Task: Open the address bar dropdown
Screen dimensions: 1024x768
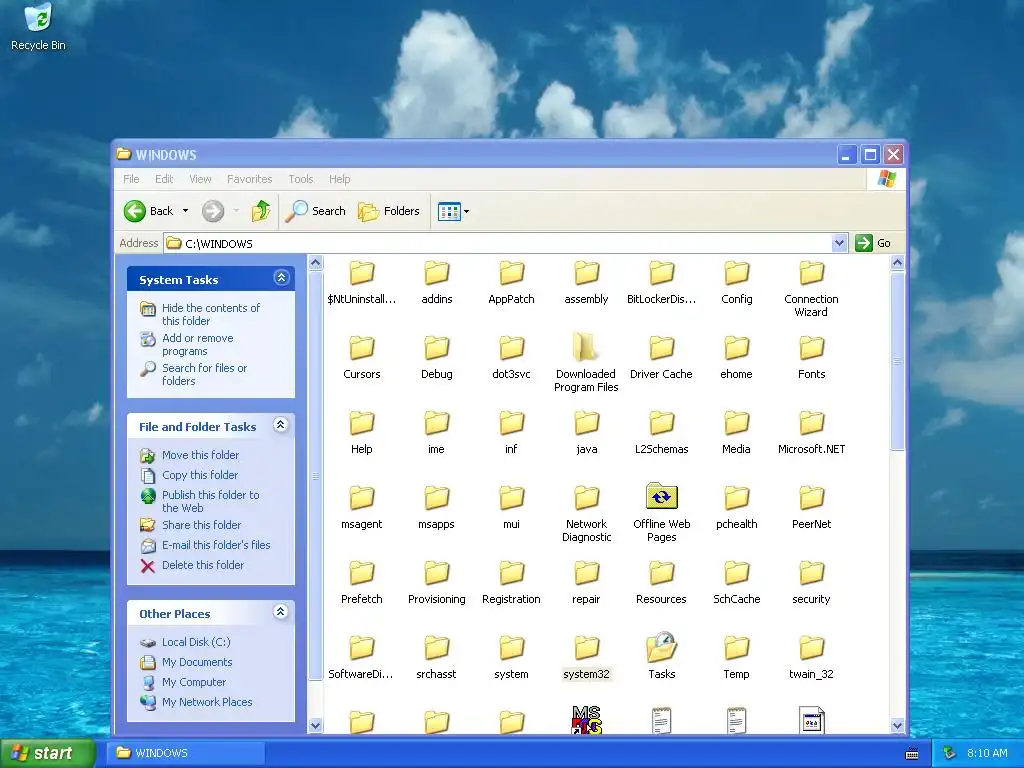Action: [839, 243]
